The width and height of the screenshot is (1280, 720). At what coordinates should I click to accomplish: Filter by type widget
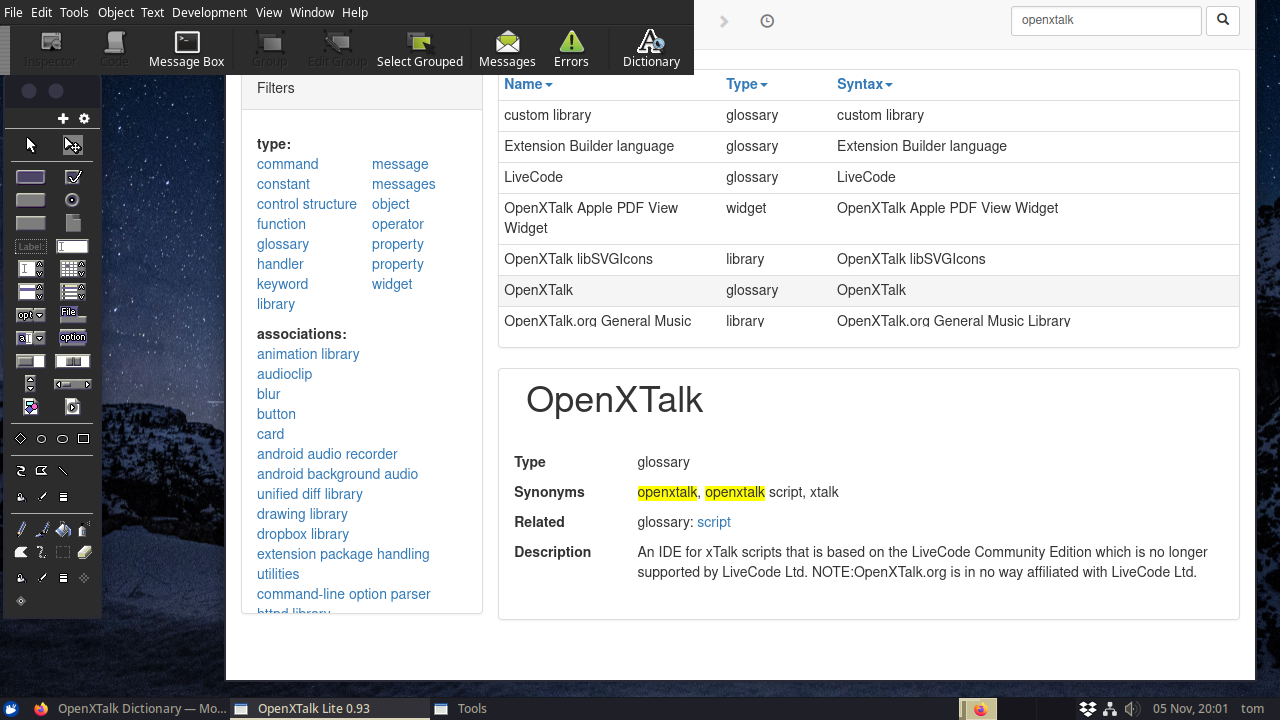[392, 284]
